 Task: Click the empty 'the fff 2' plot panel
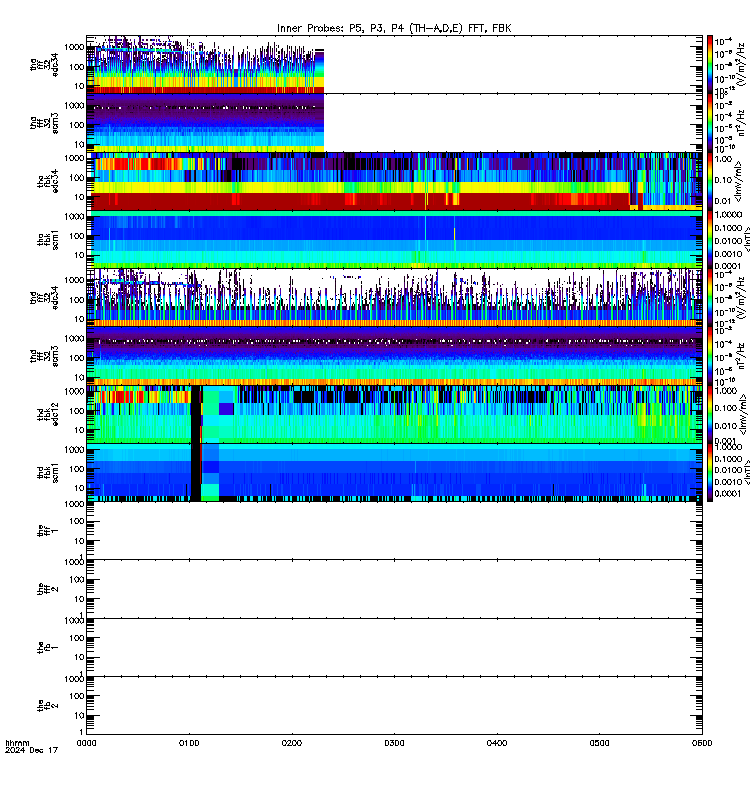point(394,589)
